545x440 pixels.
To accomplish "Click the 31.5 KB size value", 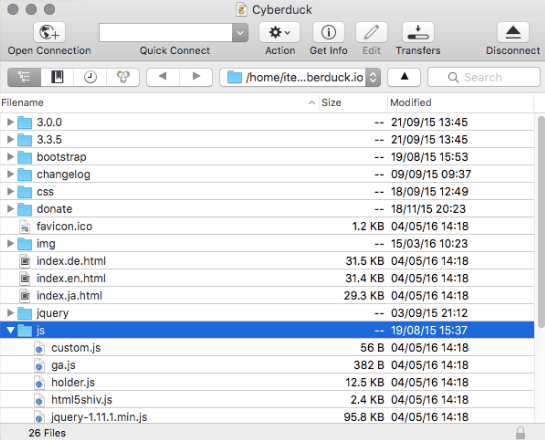I will point(365,261).
